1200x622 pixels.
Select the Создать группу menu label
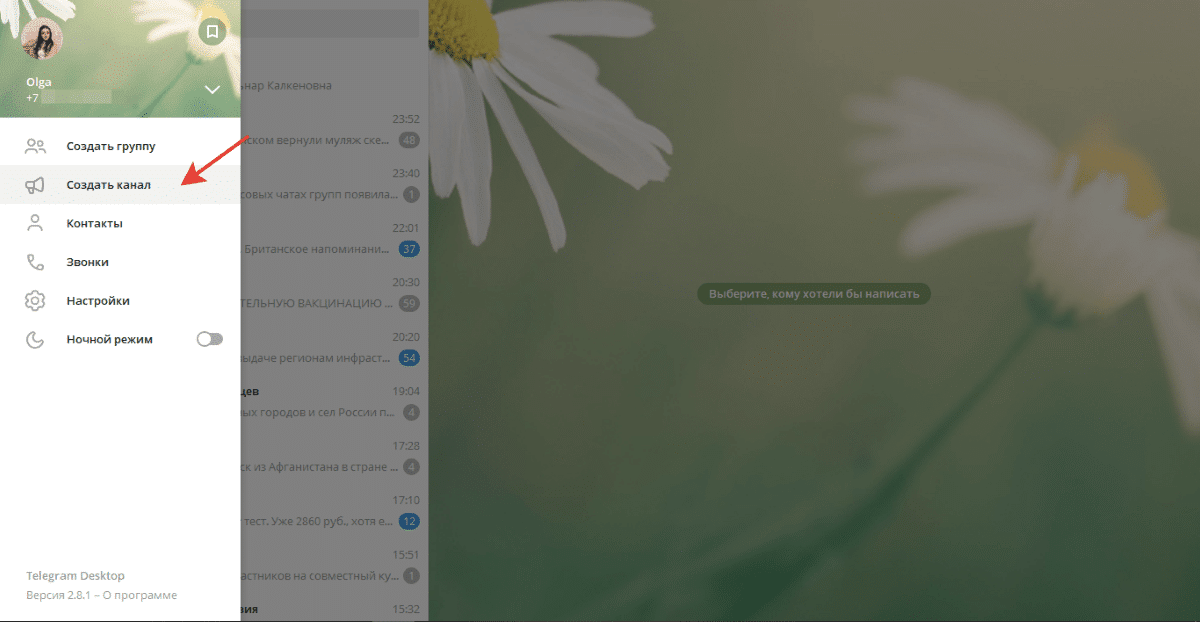point(111,146)
